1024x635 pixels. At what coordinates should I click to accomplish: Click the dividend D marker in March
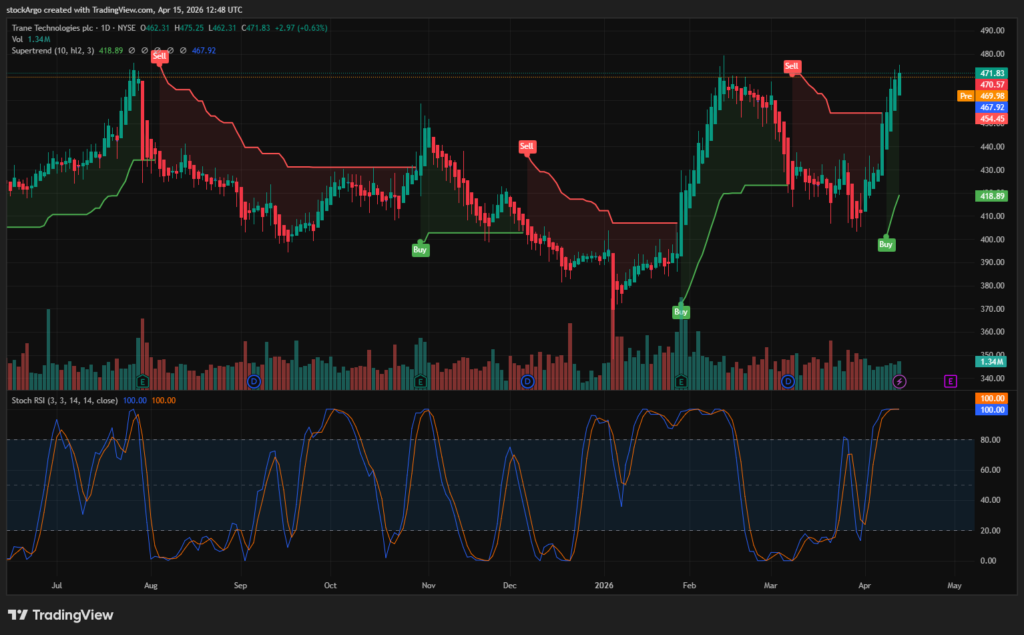tap(788, 381)
